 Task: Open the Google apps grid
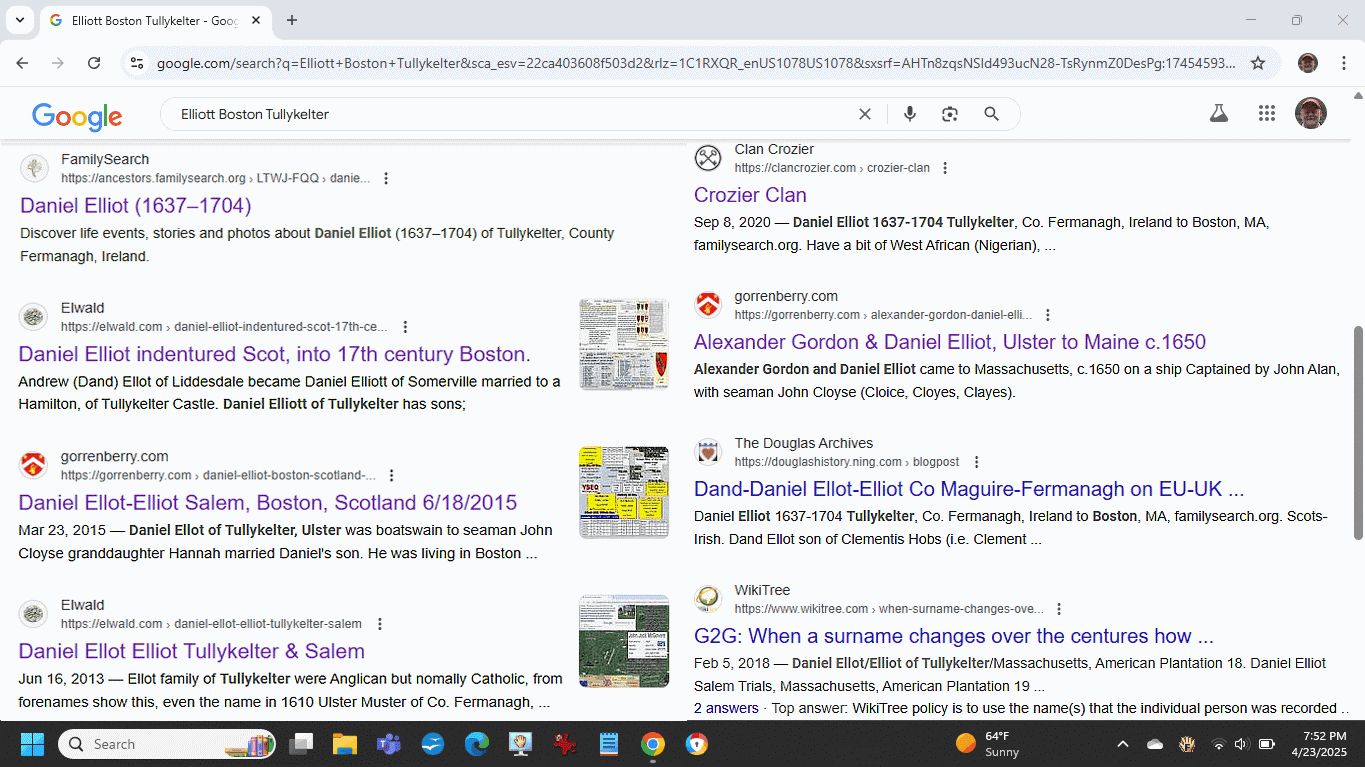[x=1267, y=113]
